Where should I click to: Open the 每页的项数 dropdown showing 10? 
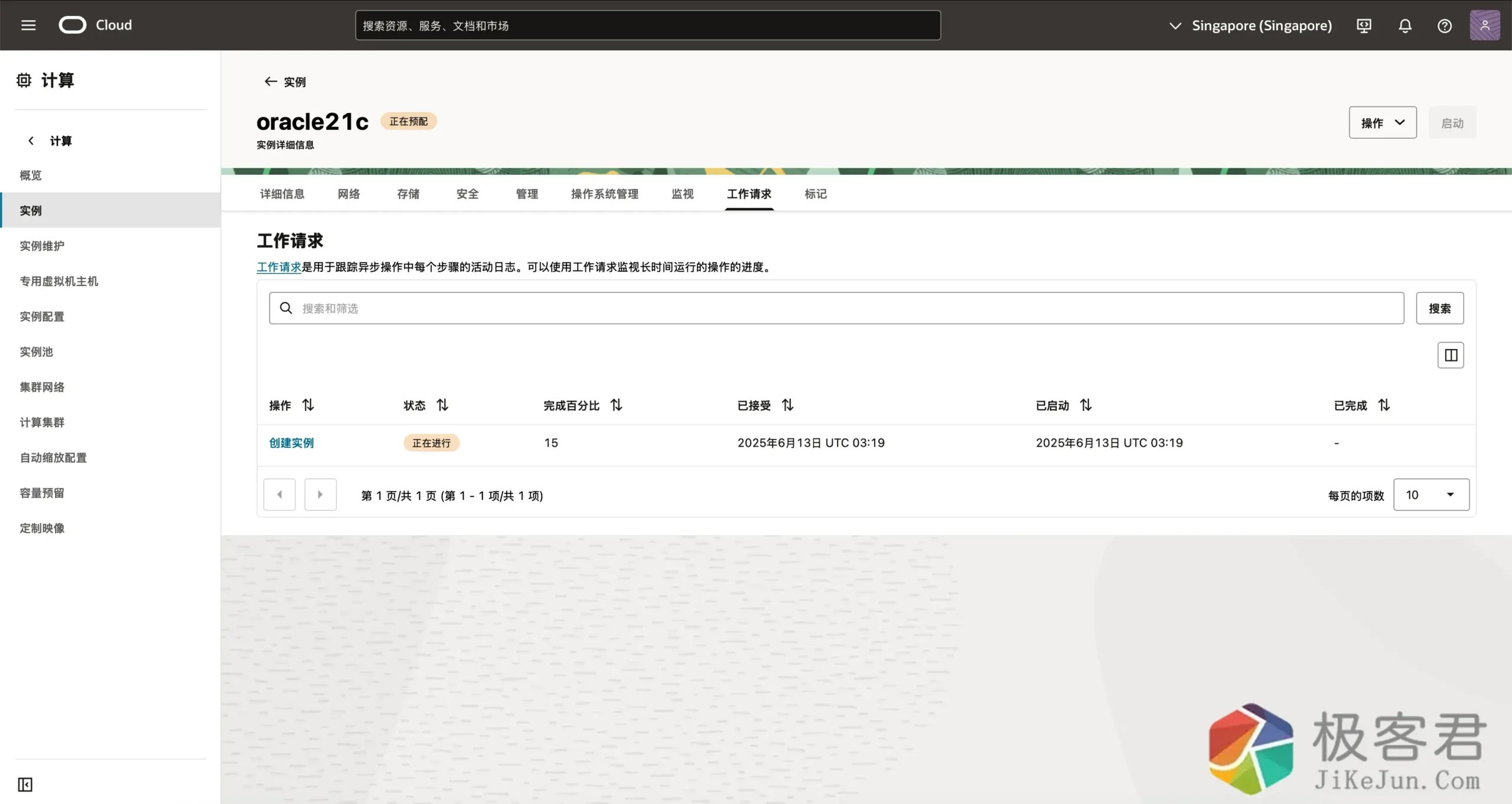[x=1431, y=494]
